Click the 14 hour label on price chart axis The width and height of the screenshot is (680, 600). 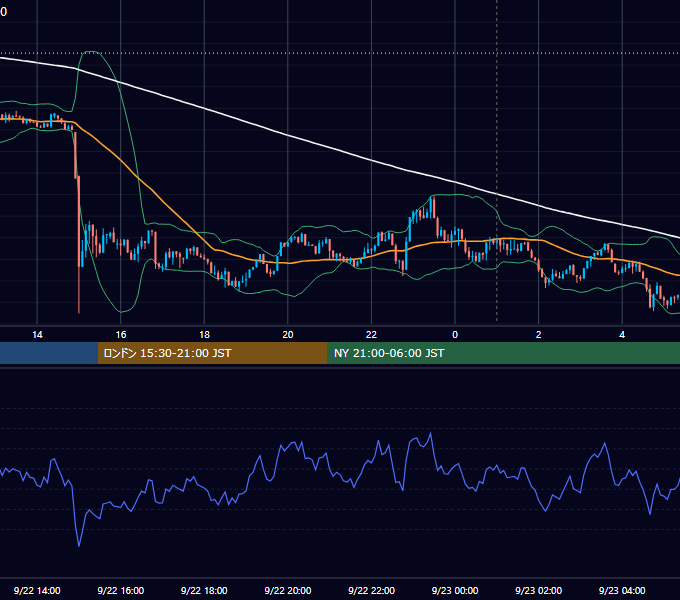tap(37, 335)
